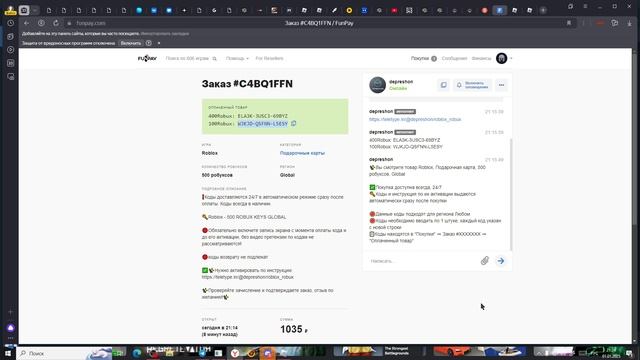This screenshot has height=360, width=640.
Task: Click 'Roblox' game name value
Action: [x=209, y=153]
